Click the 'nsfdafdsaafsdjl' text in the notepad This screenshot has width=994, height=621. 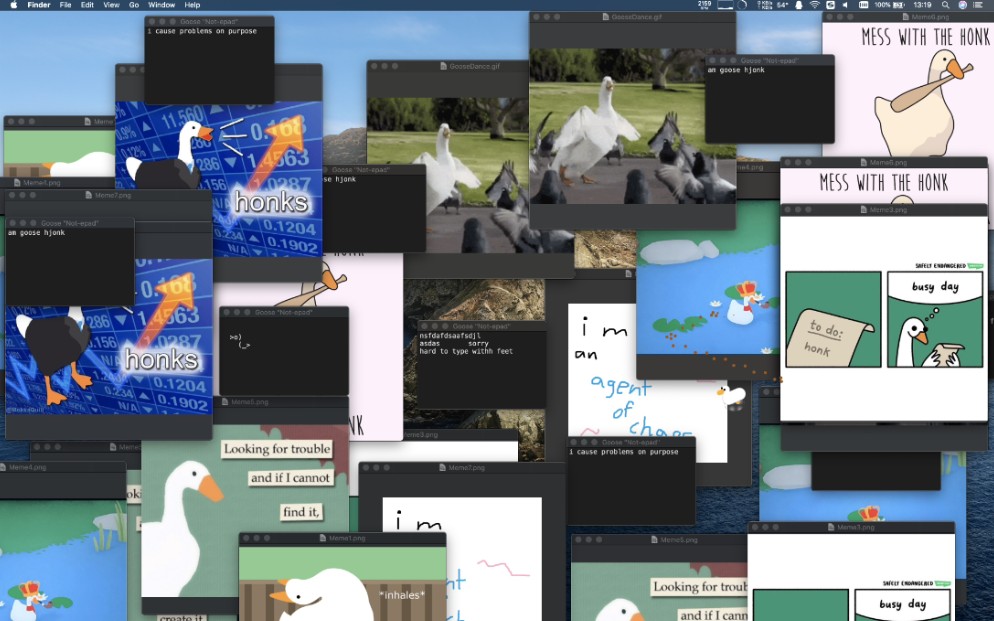point(450,336)
